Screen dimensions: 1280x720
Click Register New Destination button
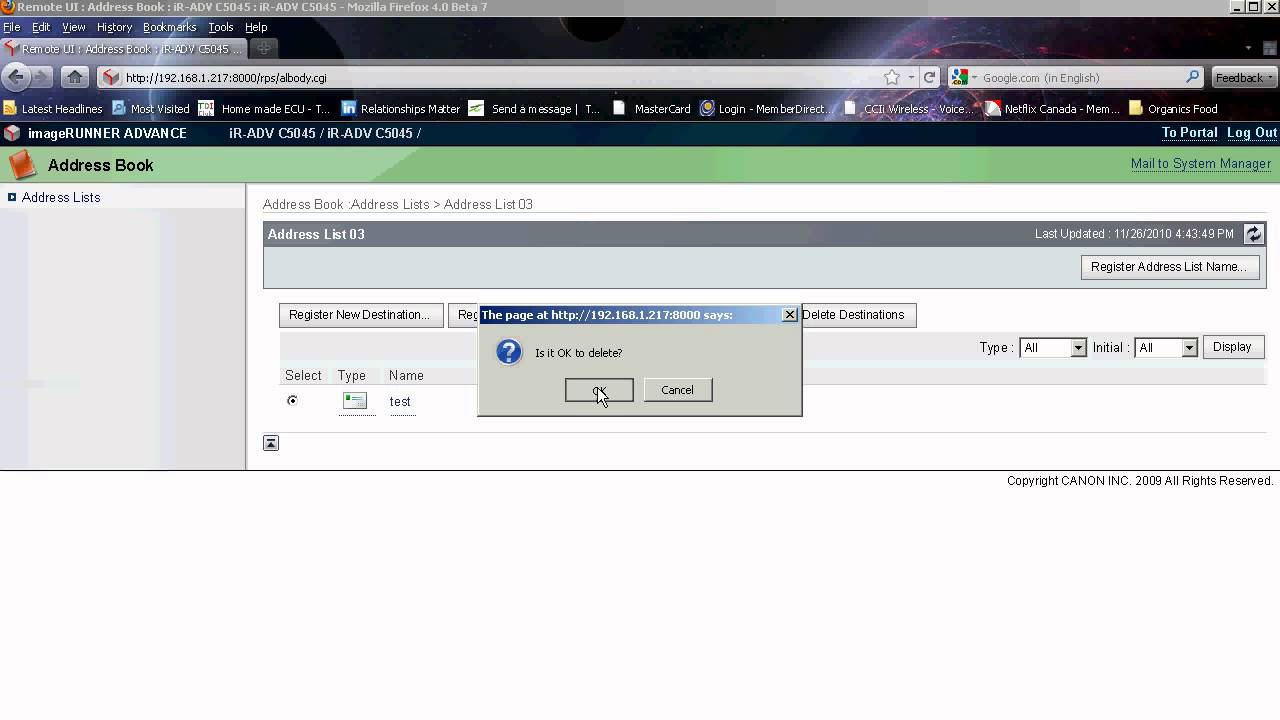coord(359,315)
